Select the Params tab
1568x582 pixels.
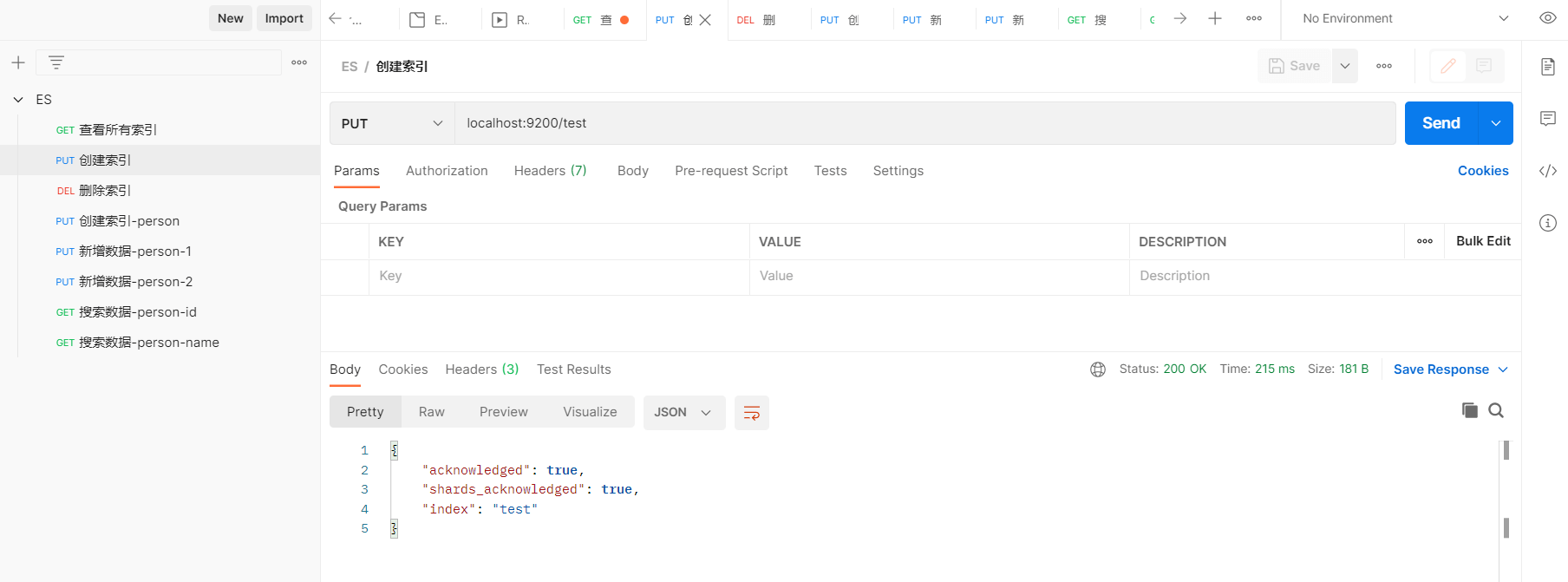tap(356, 171)
